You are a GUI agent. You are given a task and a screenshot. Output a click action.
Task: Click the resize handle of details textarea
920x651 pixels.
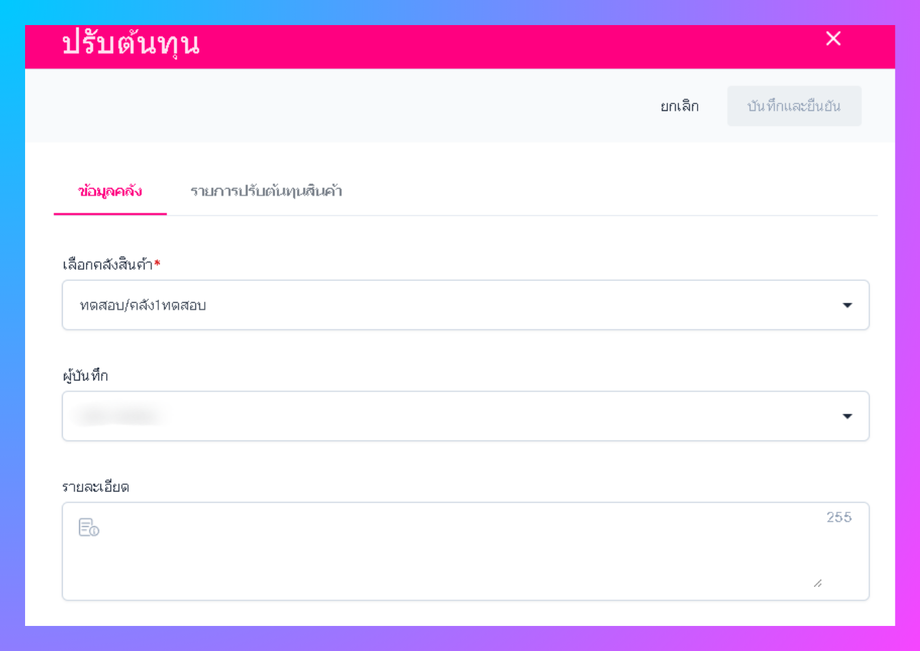pos(817,583)
